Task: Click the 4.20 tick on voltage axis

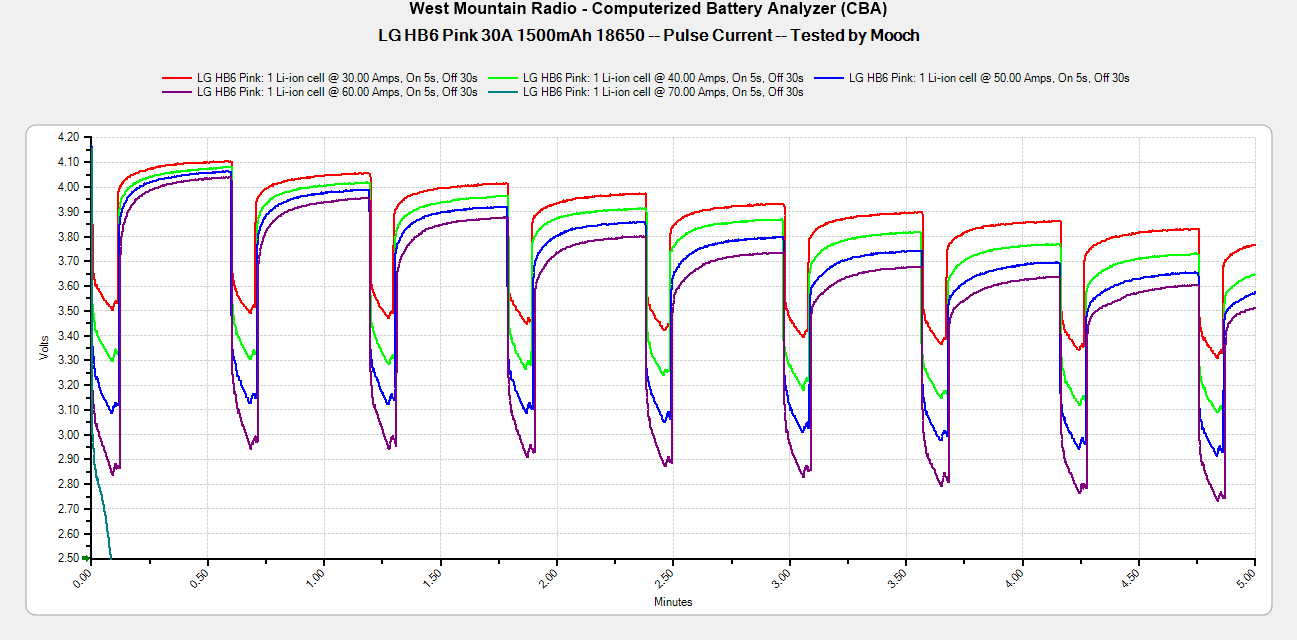Action: [x=68, y=137]
